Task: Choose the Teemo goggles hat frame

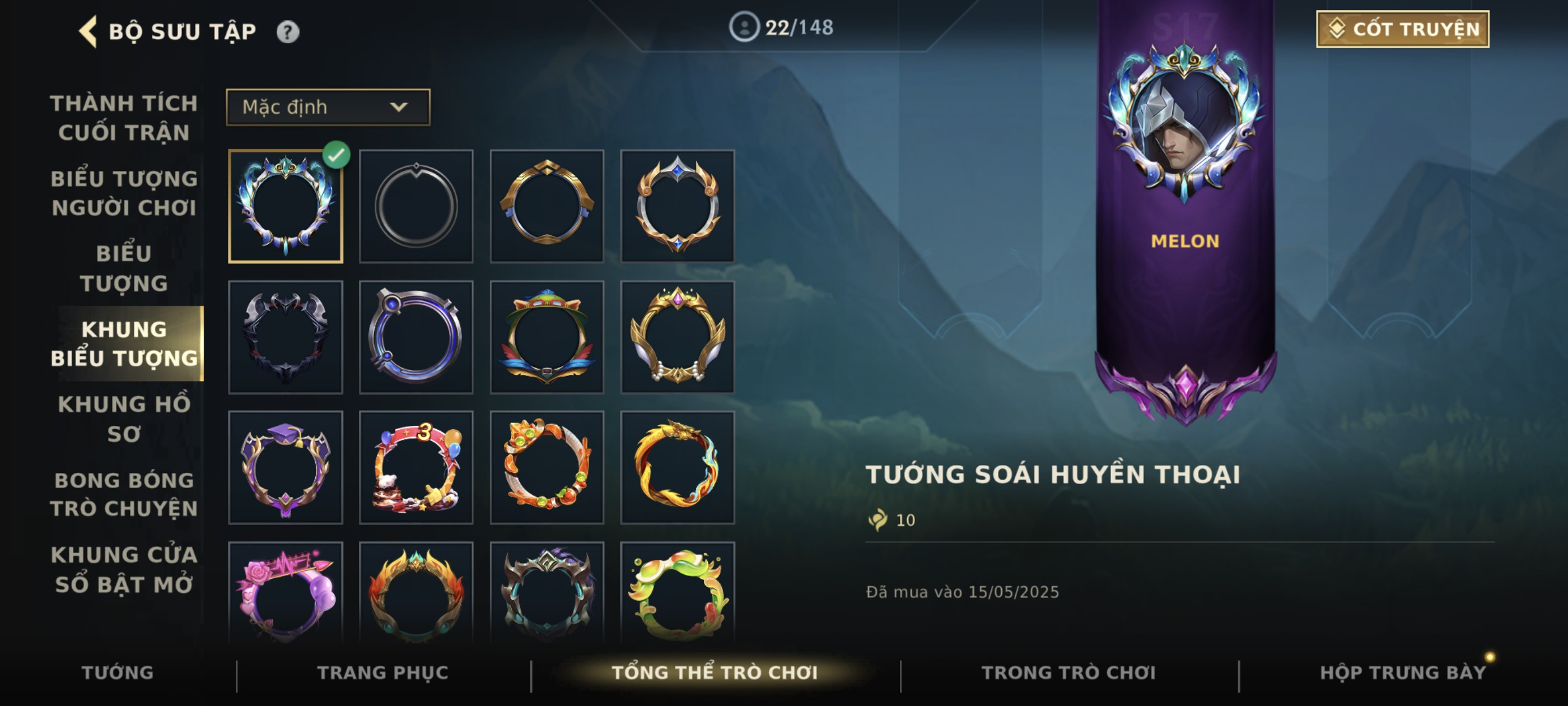Action: click(547, 337)
